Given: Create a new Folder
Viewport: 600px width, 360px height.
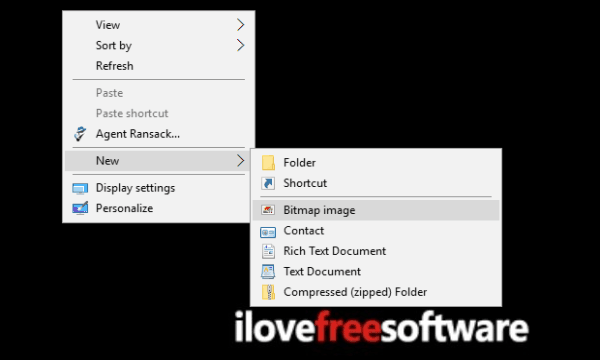Looking at the screenshot, I should (x=376, y=163).
